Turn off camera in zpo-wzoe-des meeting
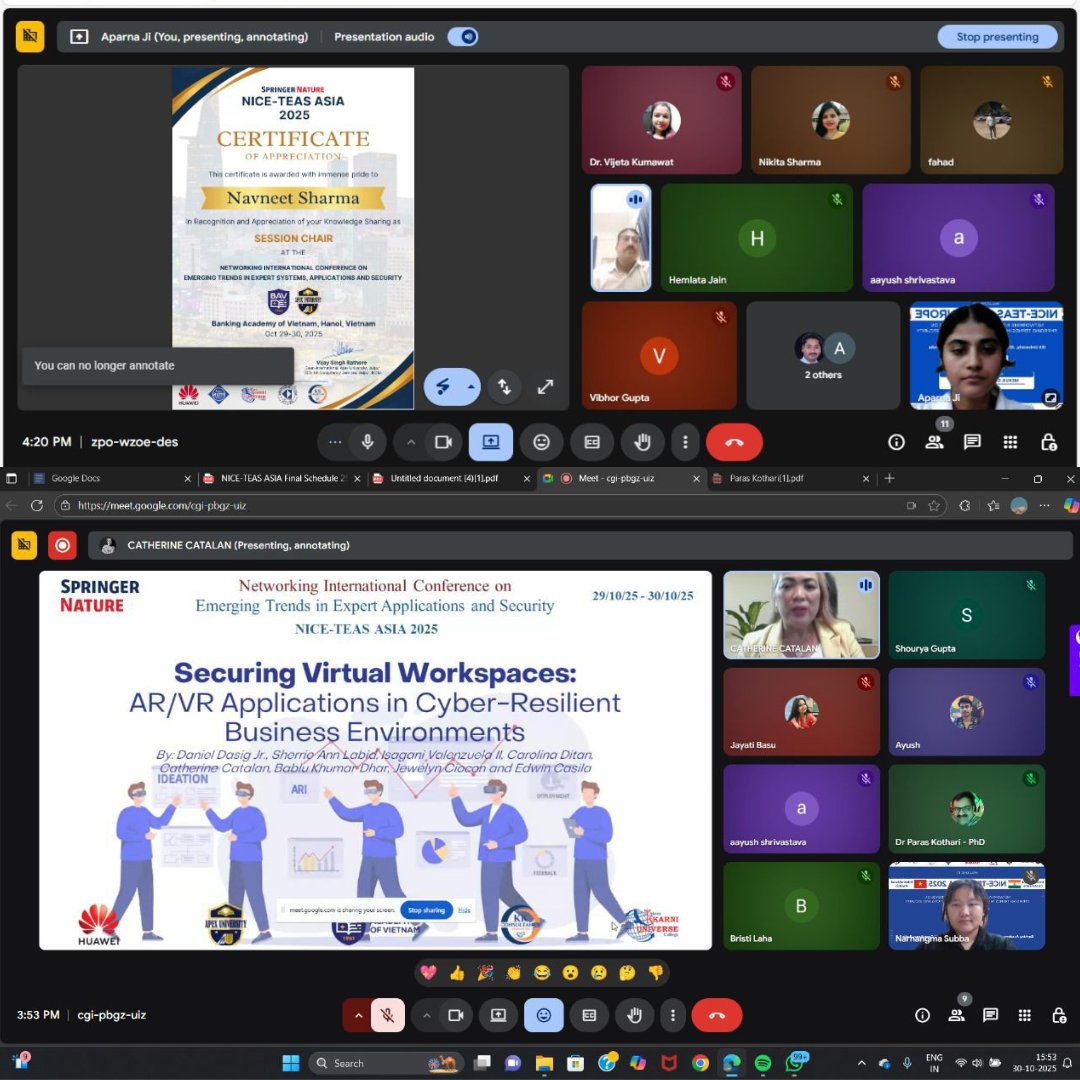Image resolution: width=1080 pixels, height=1080 pixels. (444, 442)
